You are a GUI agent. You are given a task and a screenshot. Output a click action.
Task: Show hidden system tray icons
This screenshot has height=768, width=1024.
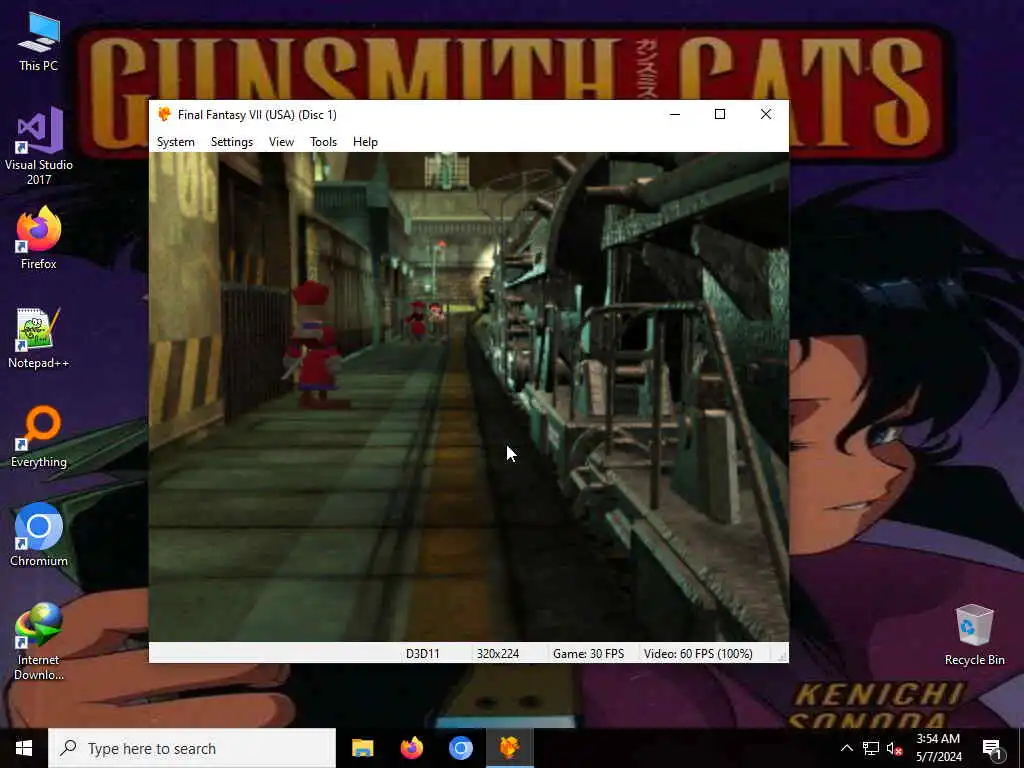846,748
